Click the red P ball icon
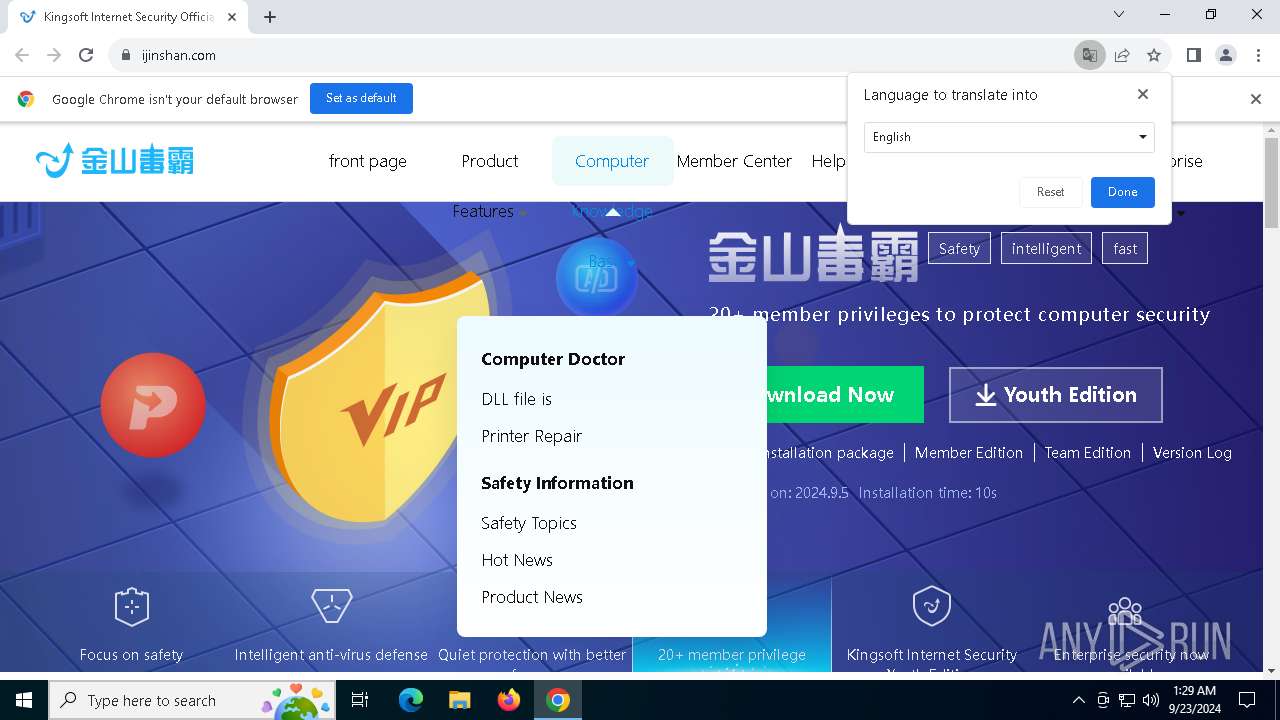This screenshot has width=1280, height=720. [x=153, y=405]
